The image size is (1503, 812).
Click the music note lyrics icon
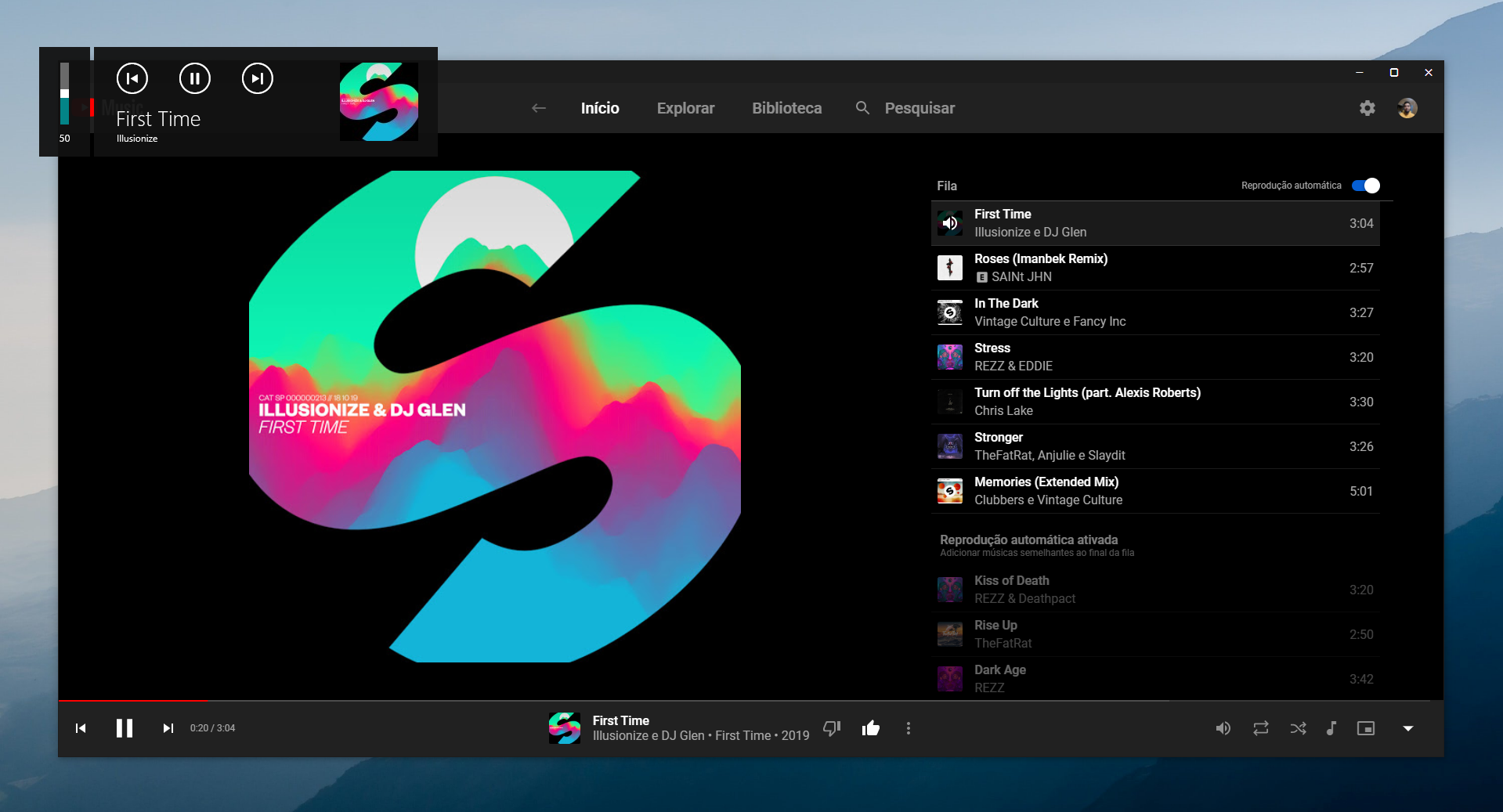(1331, 728)
